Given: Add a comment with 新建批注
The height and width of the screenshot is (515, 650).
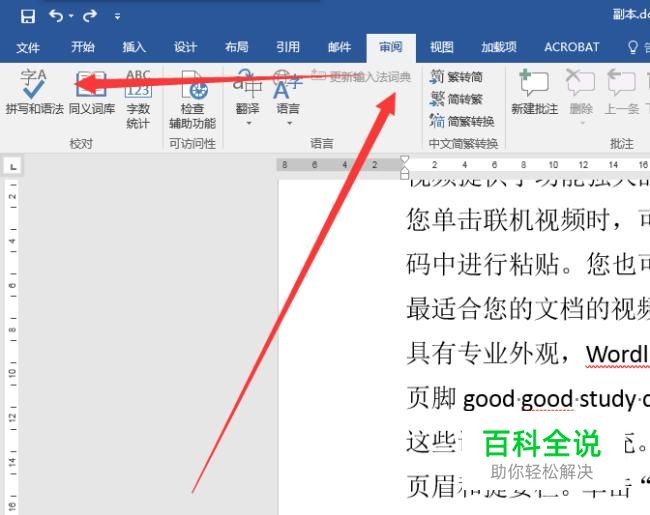Looking at the screenshot, I should click(x=534, y=92).
